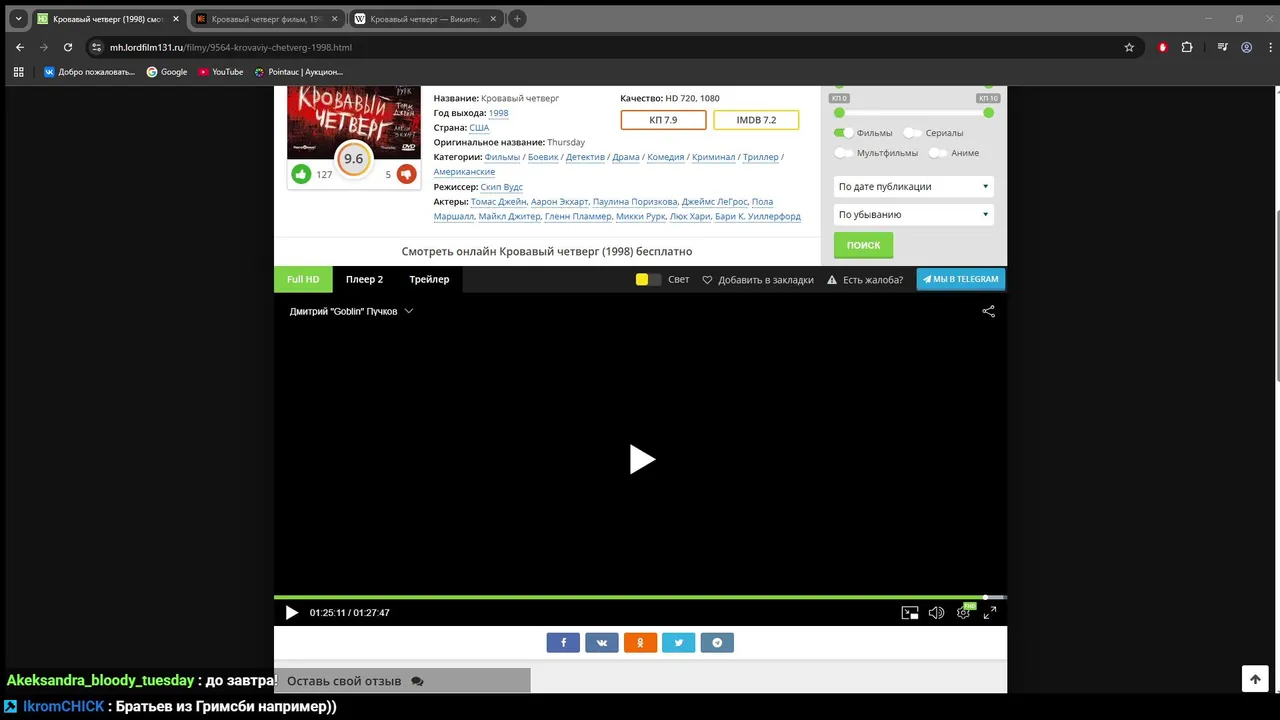
Task: Open the По убыванию sort dropdown
Action: 913,215
